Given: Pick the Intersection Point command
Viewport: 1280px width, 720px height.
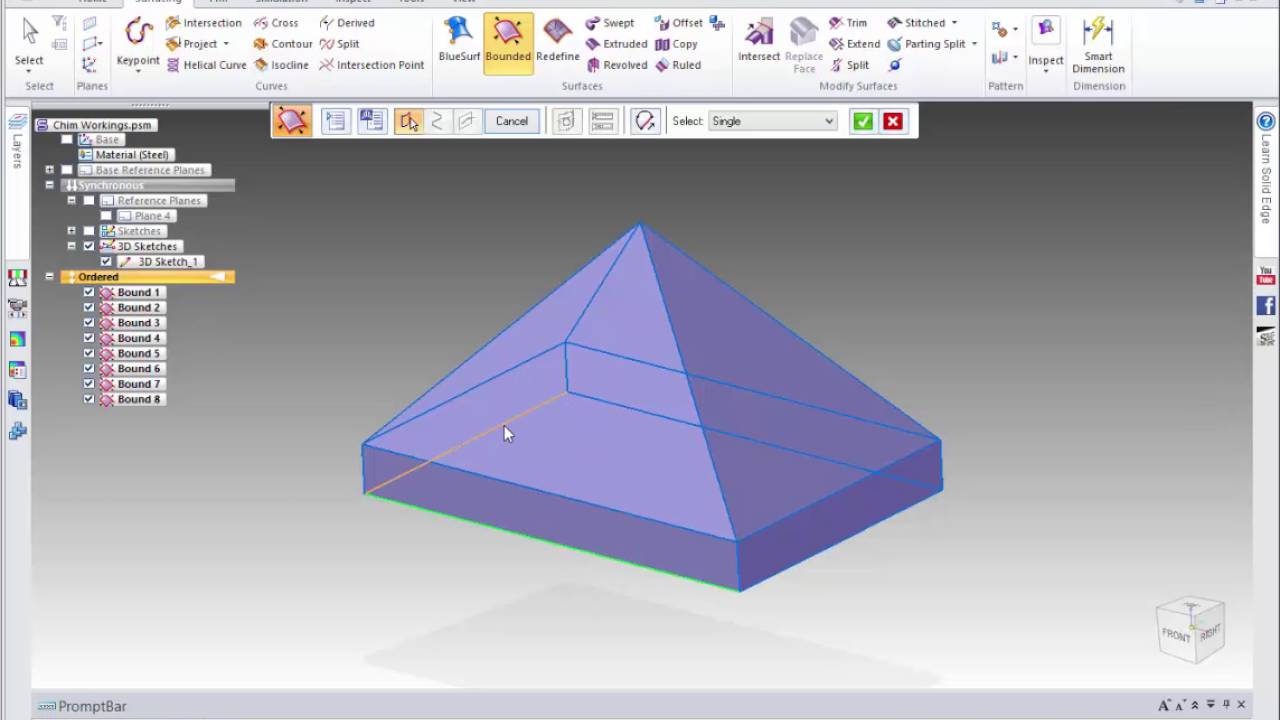Looking at the screenshot, I should click(371, 65).
